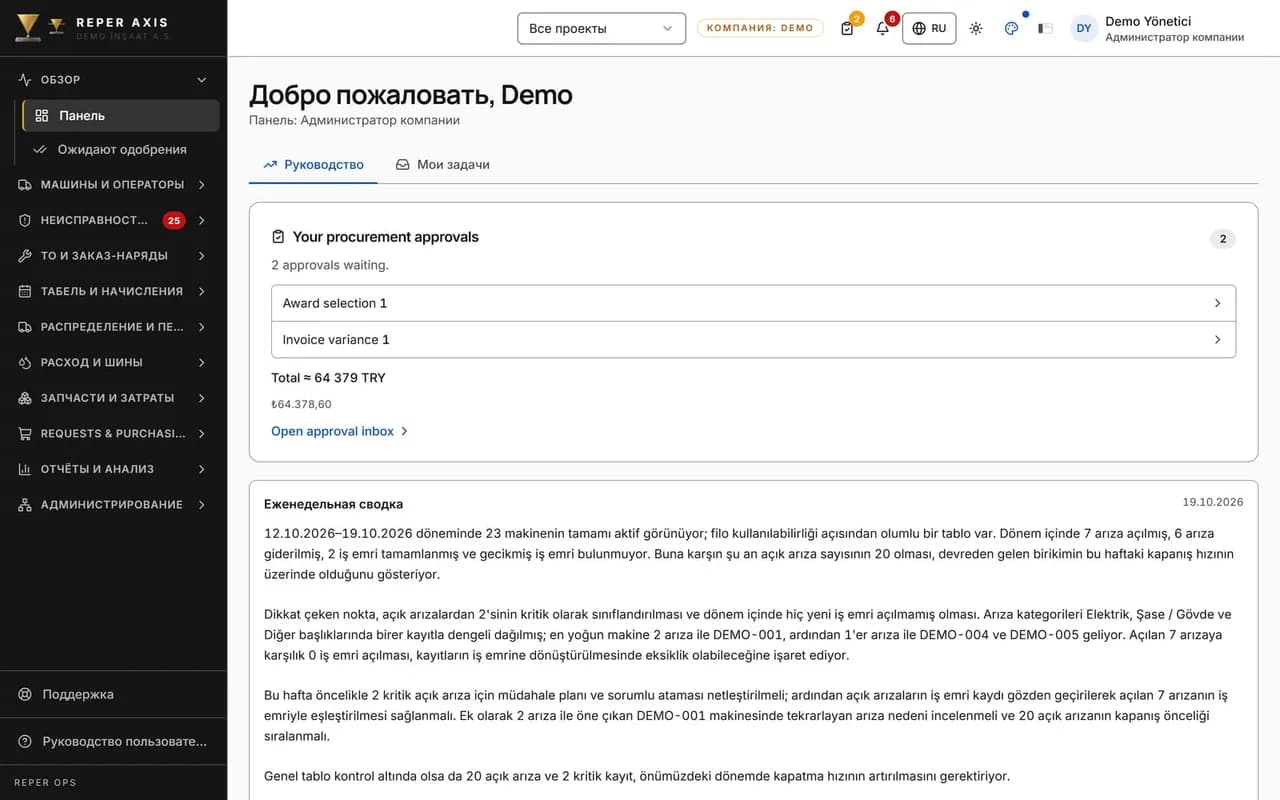Click the bar chart icon for ОТЧЁТЫ И АНАЛИЗ
Screen dimensions: 1280x800
point(25,469)
